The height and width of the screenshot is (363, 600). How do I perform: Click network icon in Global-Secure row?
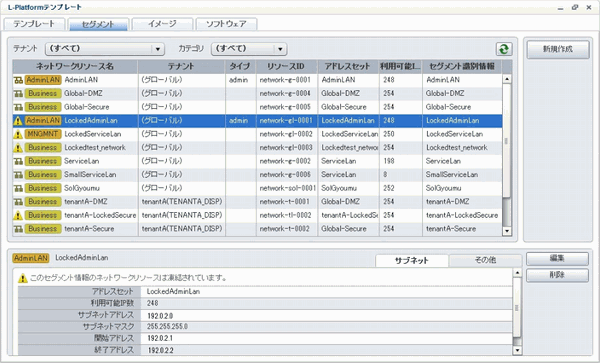click(18, 107)
